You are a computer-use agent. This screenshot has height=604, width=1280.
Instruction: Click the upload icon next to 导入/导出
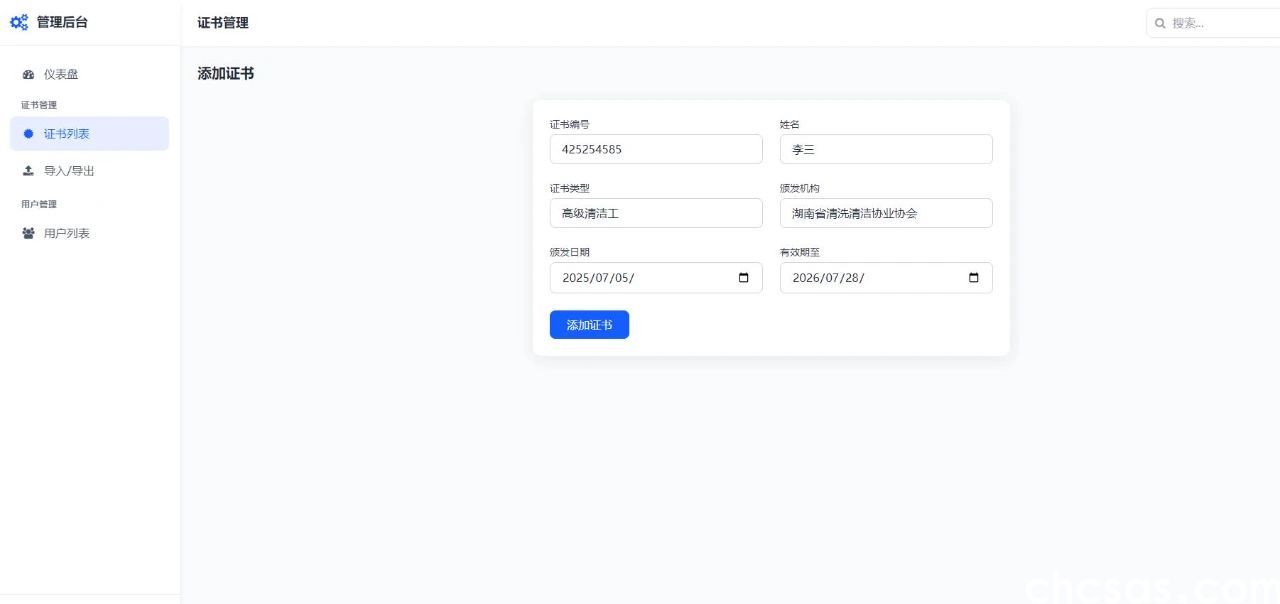tap(28, 171)
